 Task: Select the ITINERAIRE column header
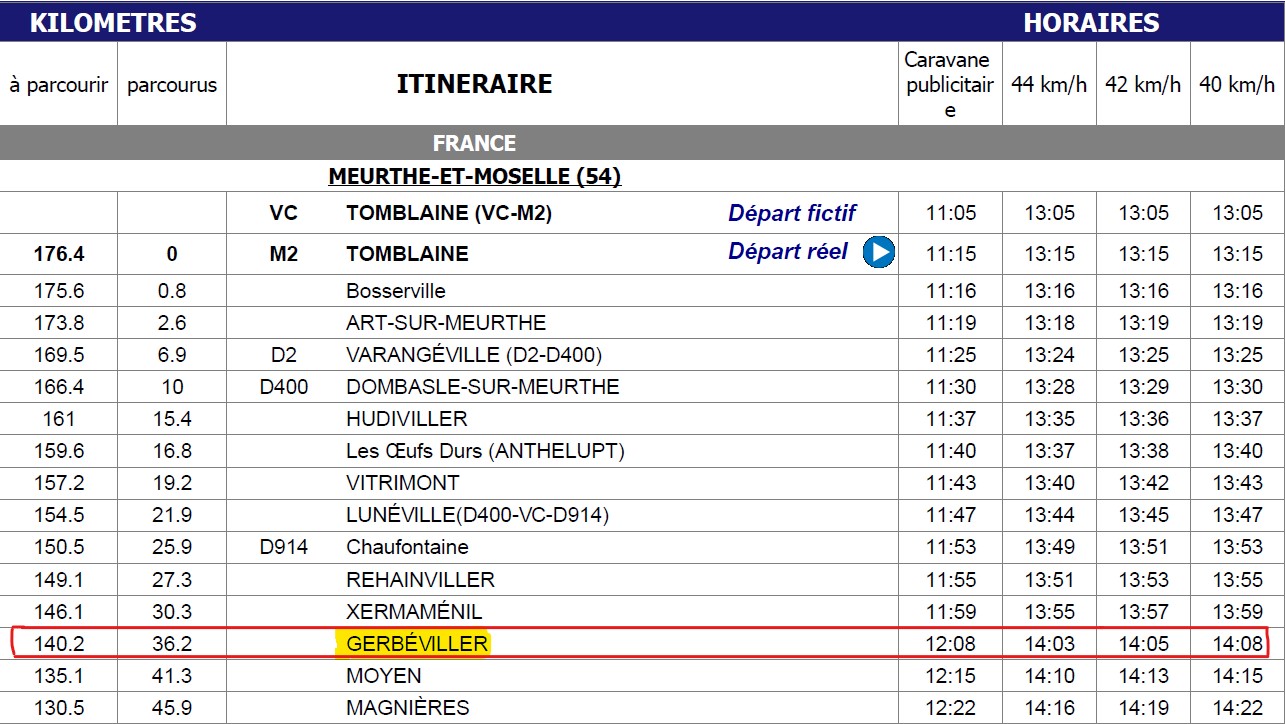point(474,84)
